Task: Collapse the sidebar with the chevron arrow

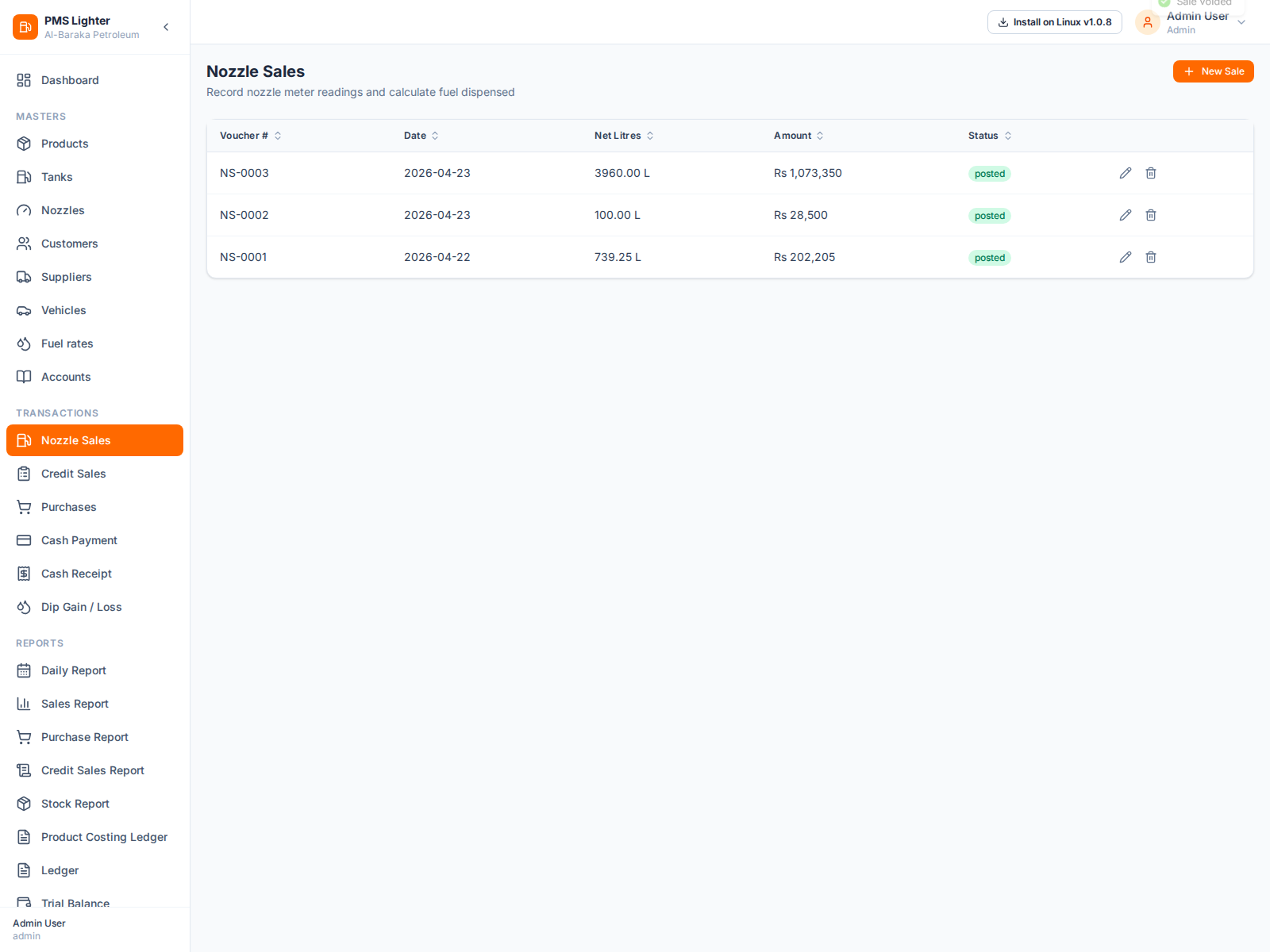Action: (166, 27)
